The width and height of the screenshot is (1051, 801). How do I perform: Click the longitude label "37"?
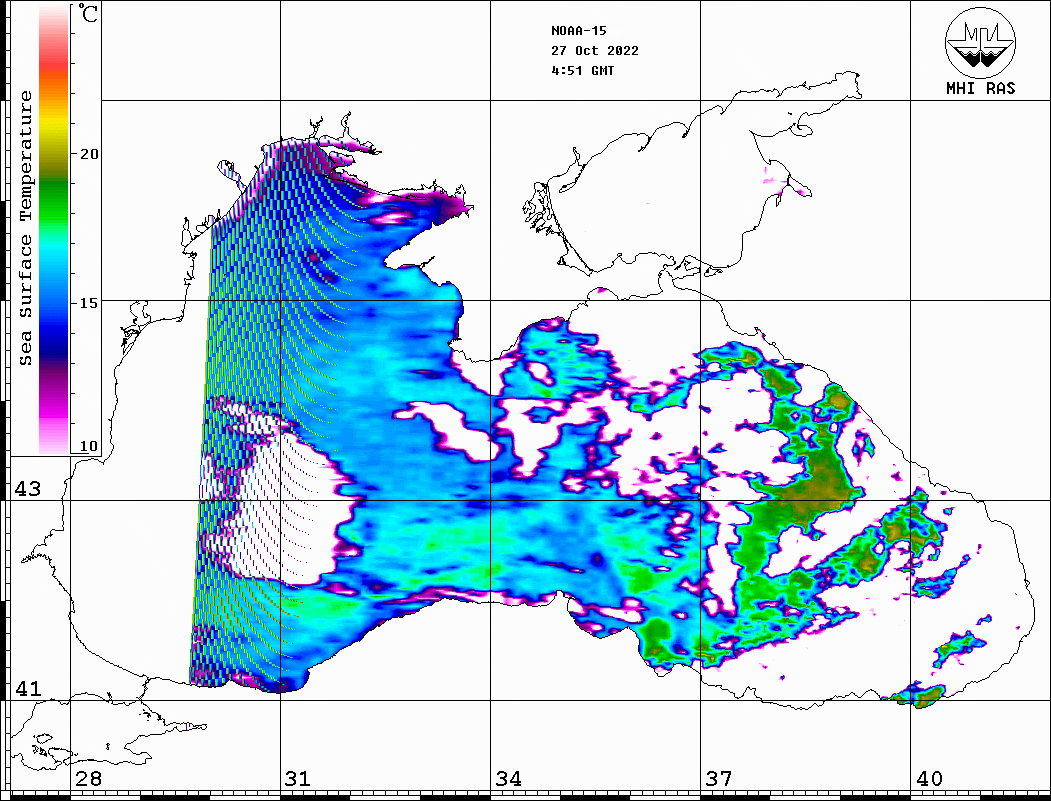point(719,779)
